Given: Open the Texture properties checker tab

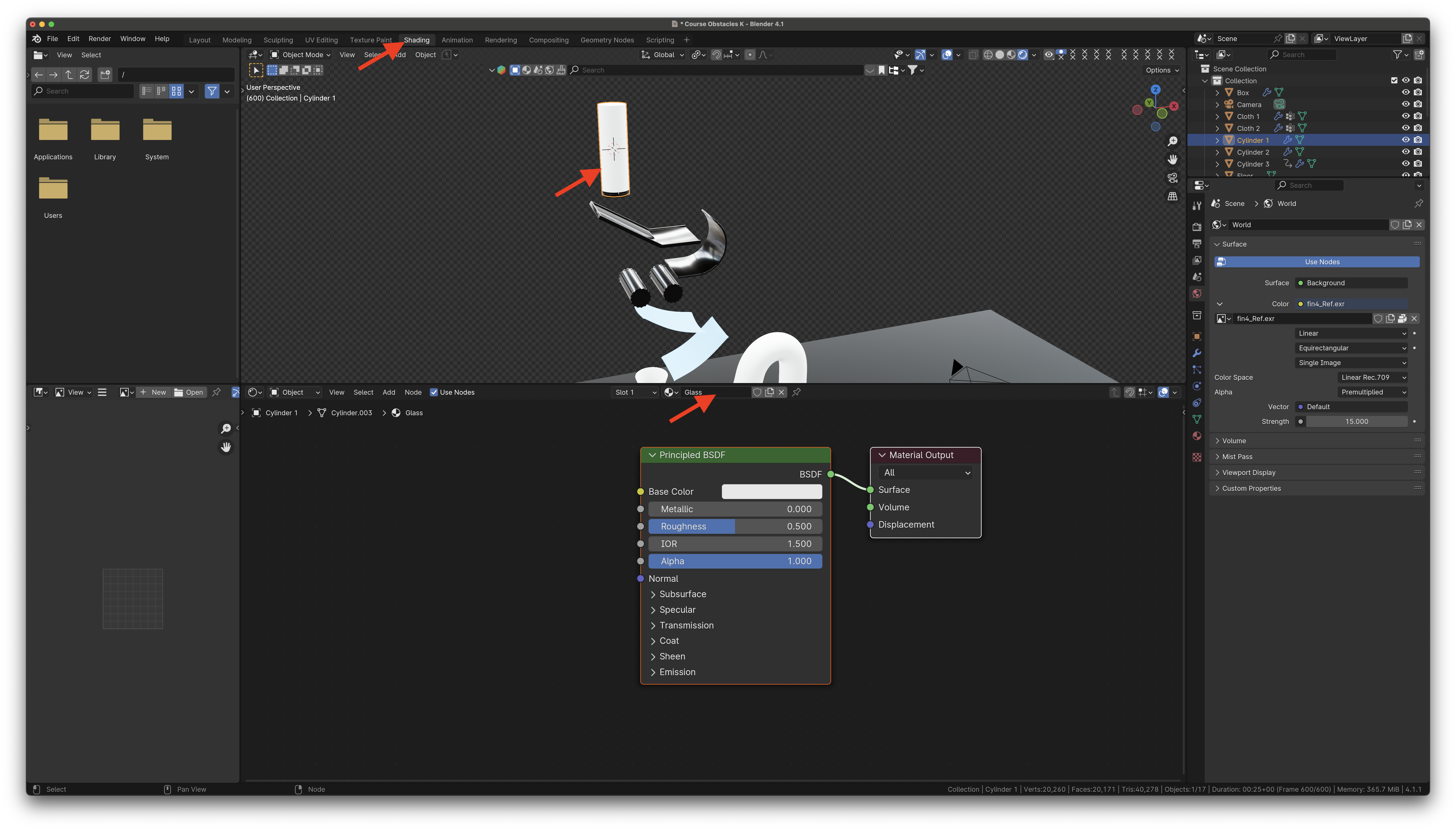Looking at the screenshot, I should tap(1197, 457).
